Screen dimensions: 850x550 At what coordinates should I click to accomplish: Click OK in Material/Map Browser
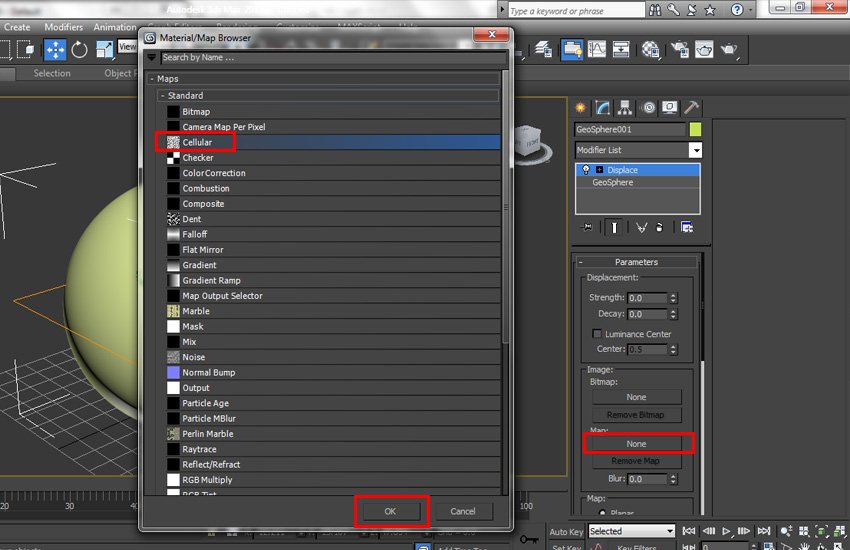pyautogui.click(x=391, y=511)
